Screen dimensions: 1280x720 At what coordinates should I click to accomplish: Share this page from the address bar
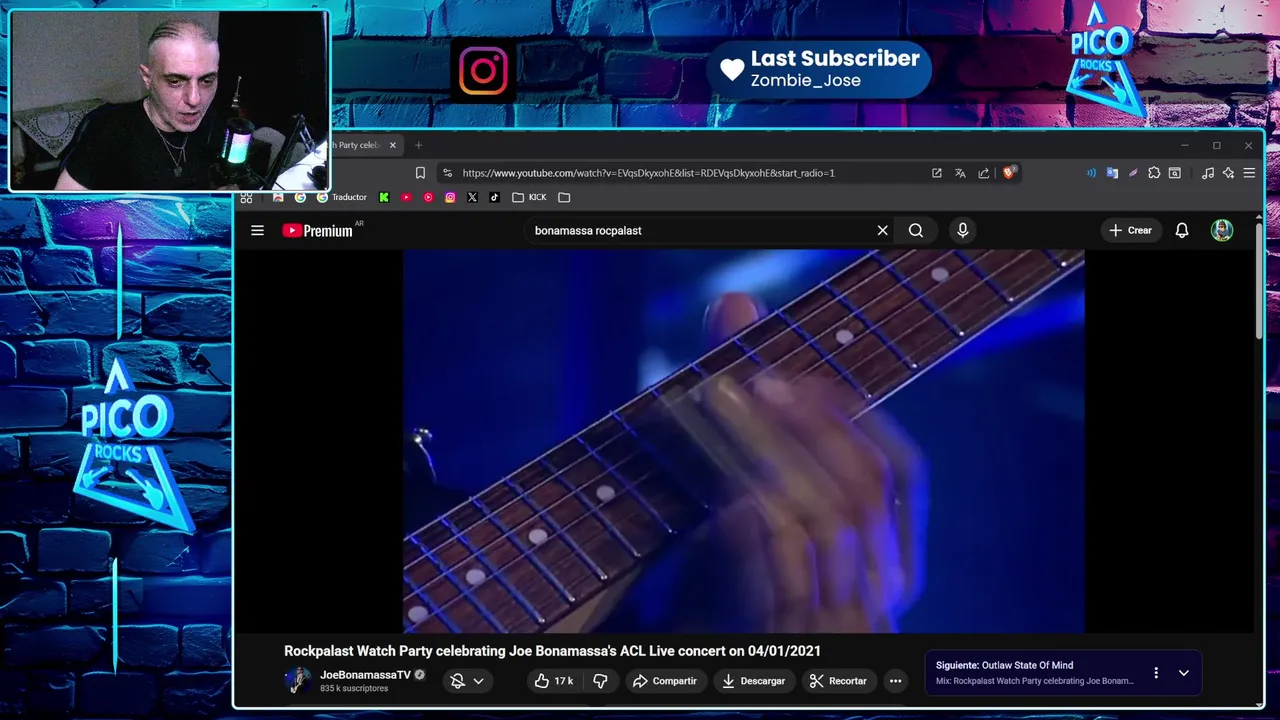pyautogui.click(x=984, y=173)
